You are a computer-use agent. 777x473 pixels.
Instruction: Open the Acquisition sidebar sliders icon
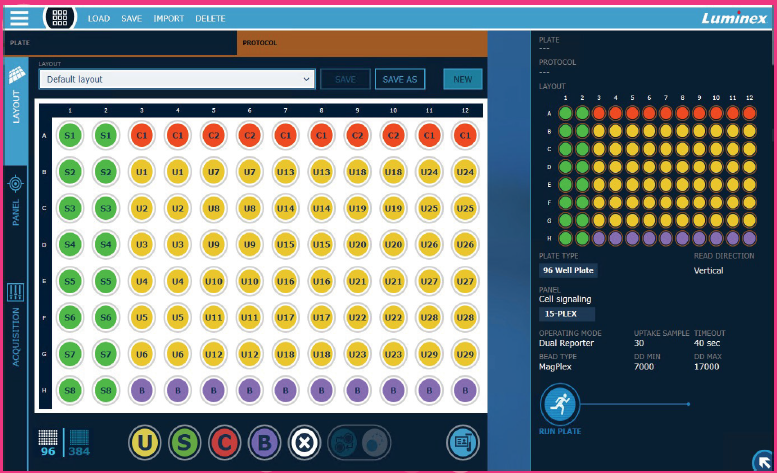point(15,292)
